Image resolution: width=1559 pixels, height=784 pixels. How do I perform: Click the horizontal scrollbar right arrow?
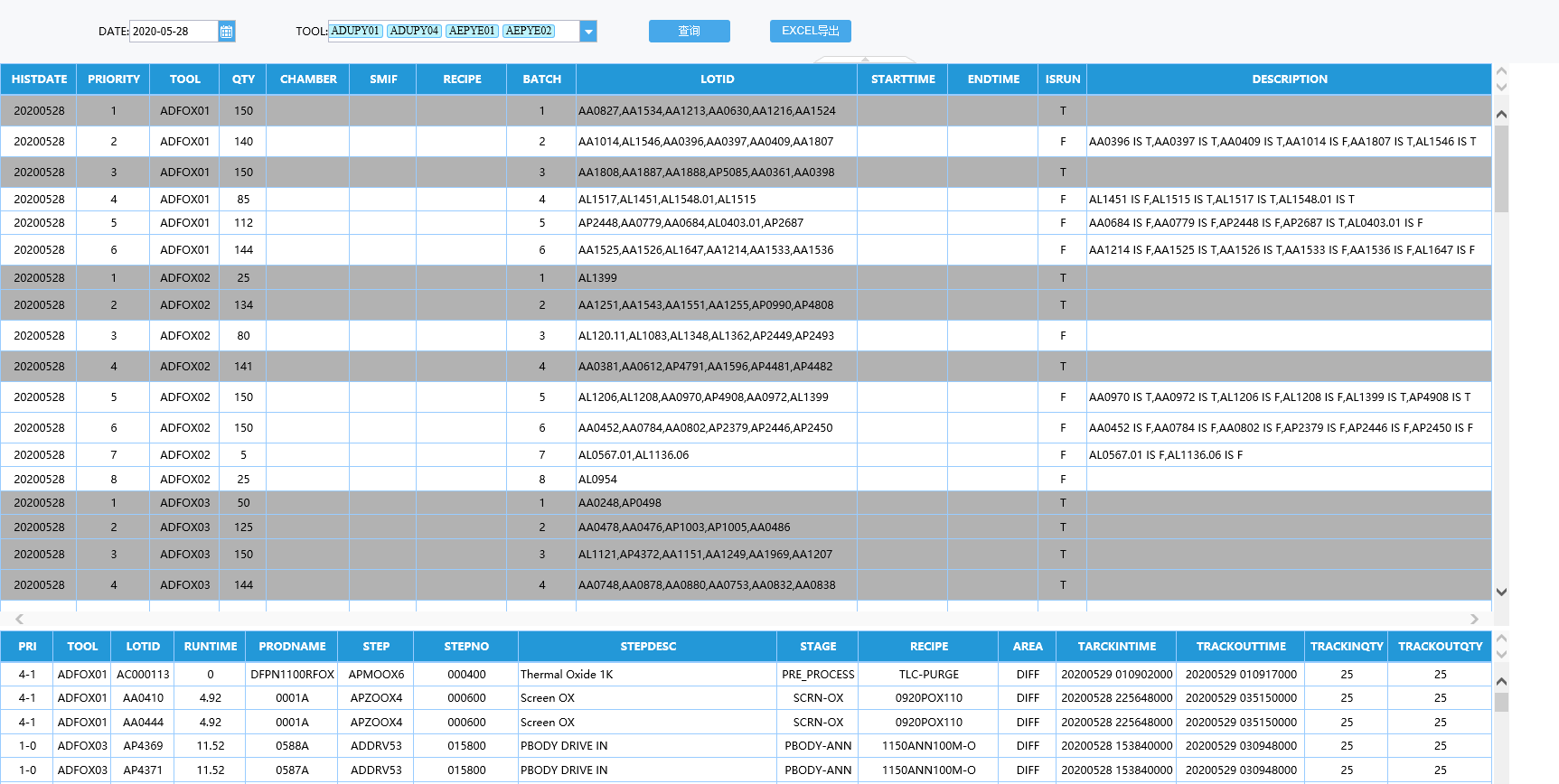pyautogui.click(x=1474, y=619)
